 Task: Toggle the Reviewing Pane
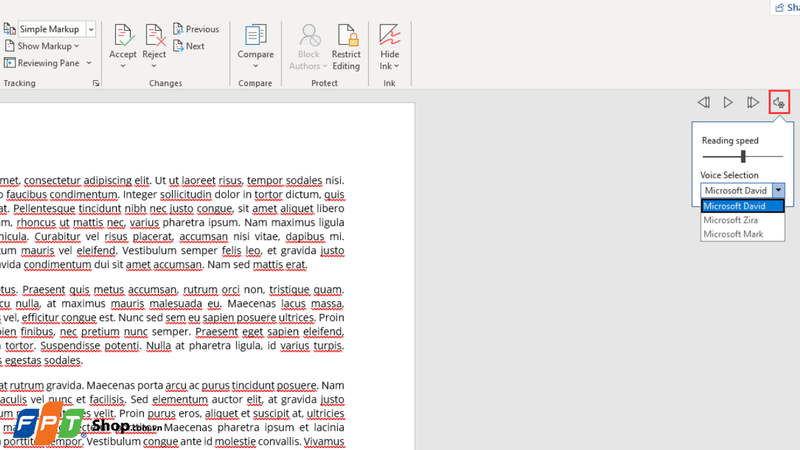coord(42,63)
